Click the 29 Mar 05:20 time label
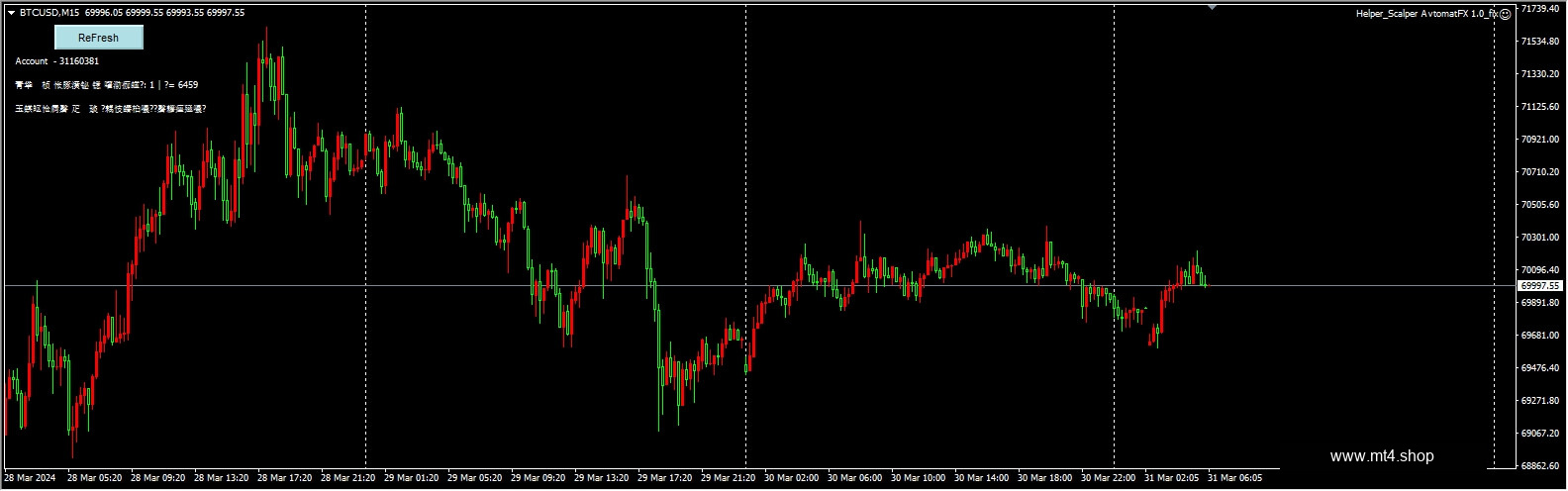 coord(474,477)
